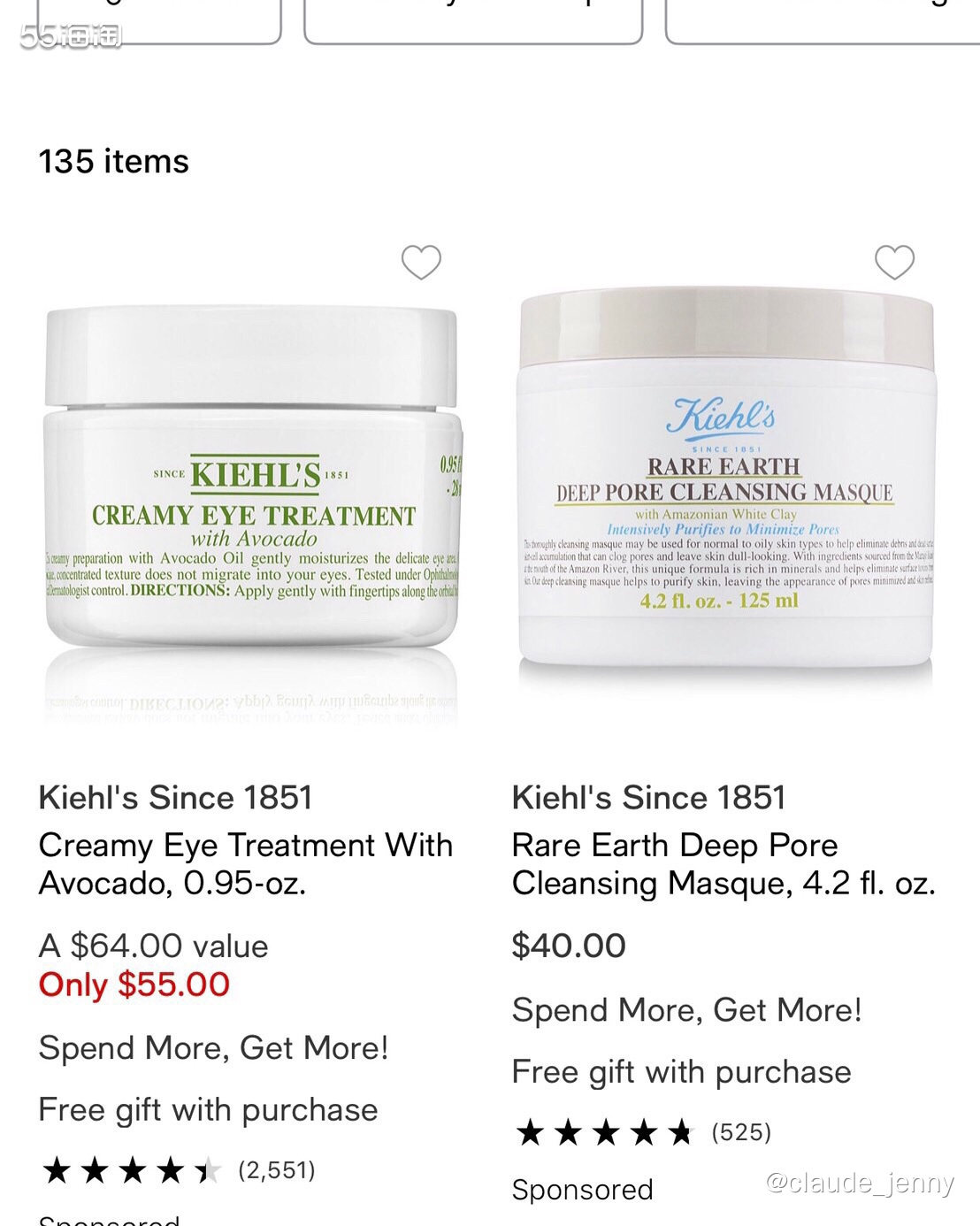View the 2,551 reviews star rating
This screenshot has width=980, height=1226.
click(x=177, y=1170)
